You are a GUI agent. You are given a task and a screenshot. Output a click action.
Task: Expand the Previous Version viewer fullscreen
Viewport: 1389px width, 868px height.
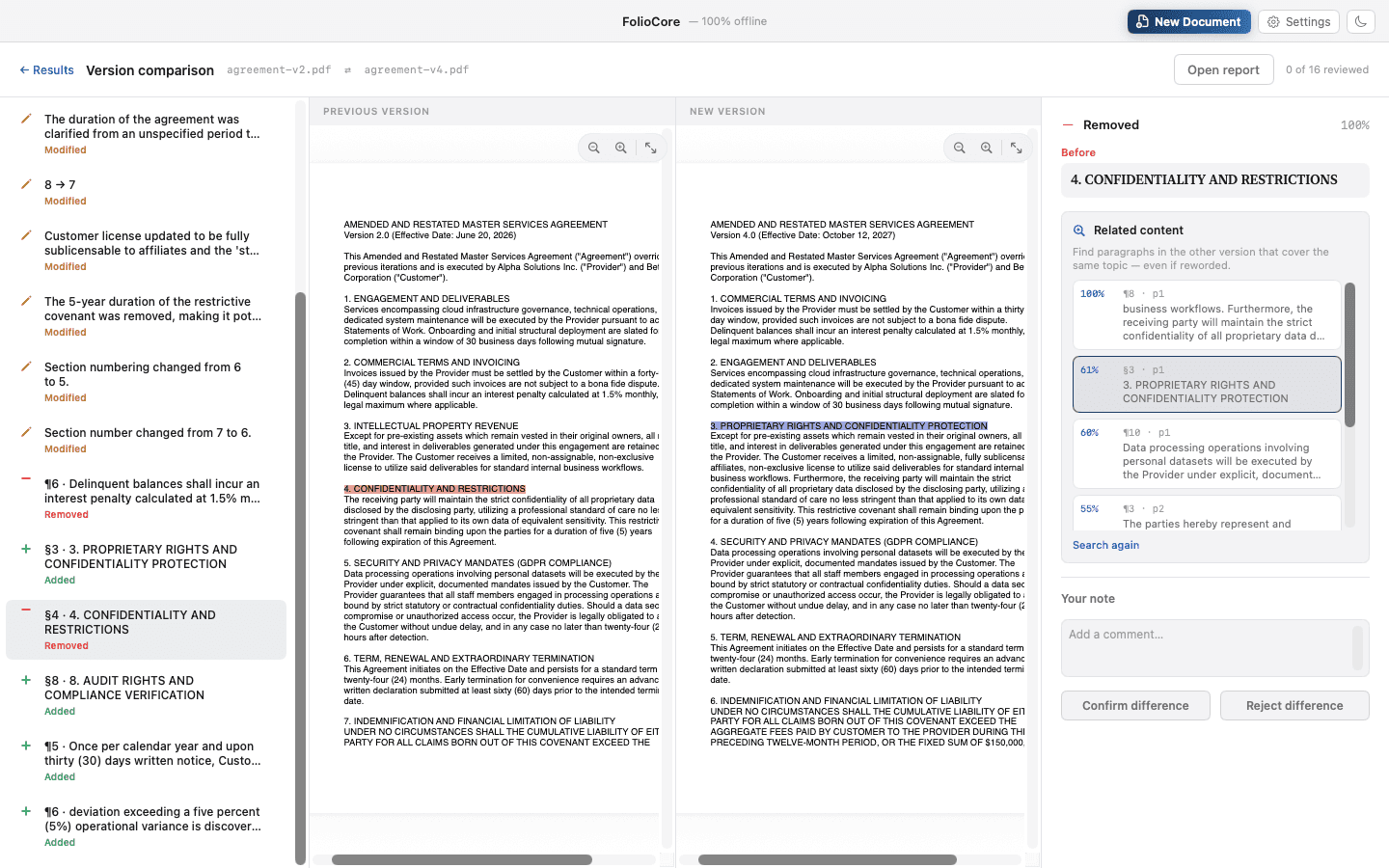coord(651,148)
